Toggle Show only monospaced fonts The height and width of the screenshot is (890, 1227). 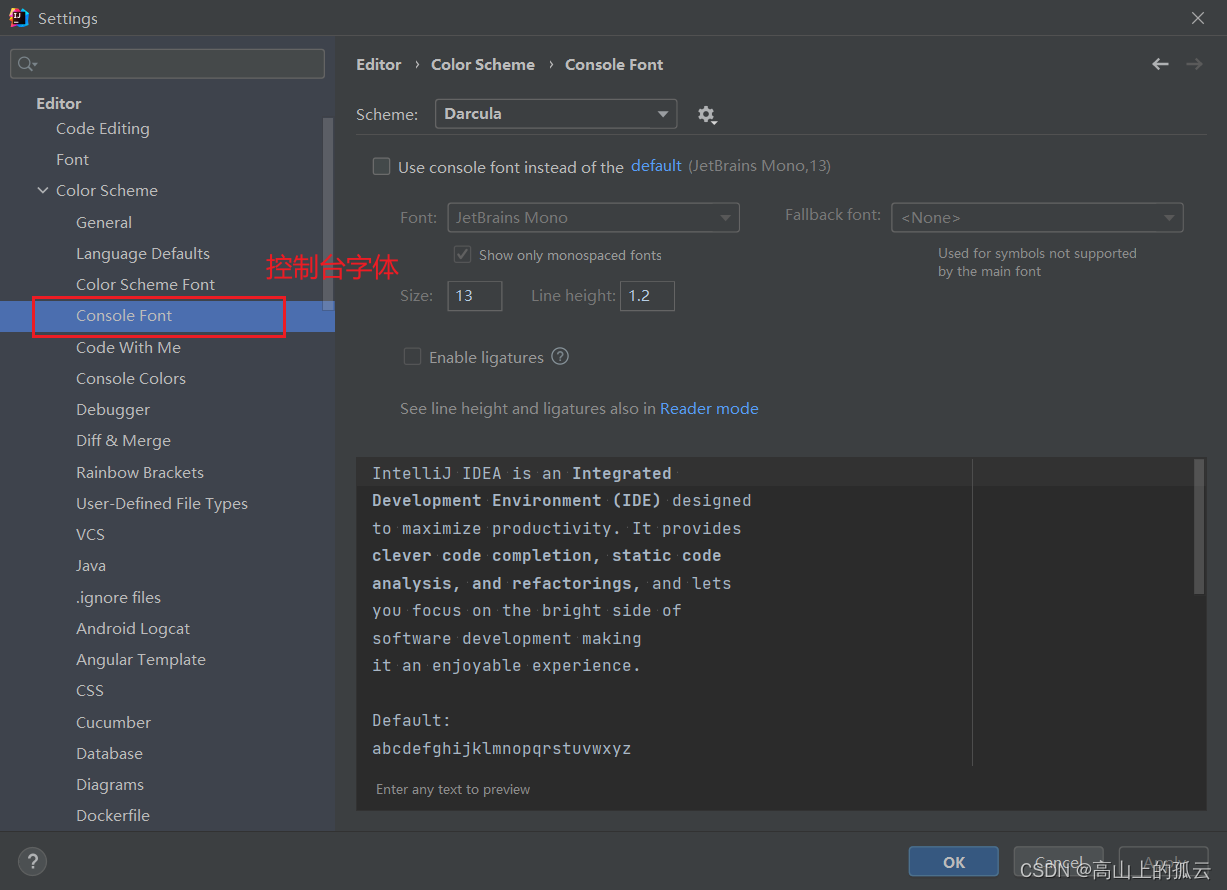click(462, 254)
